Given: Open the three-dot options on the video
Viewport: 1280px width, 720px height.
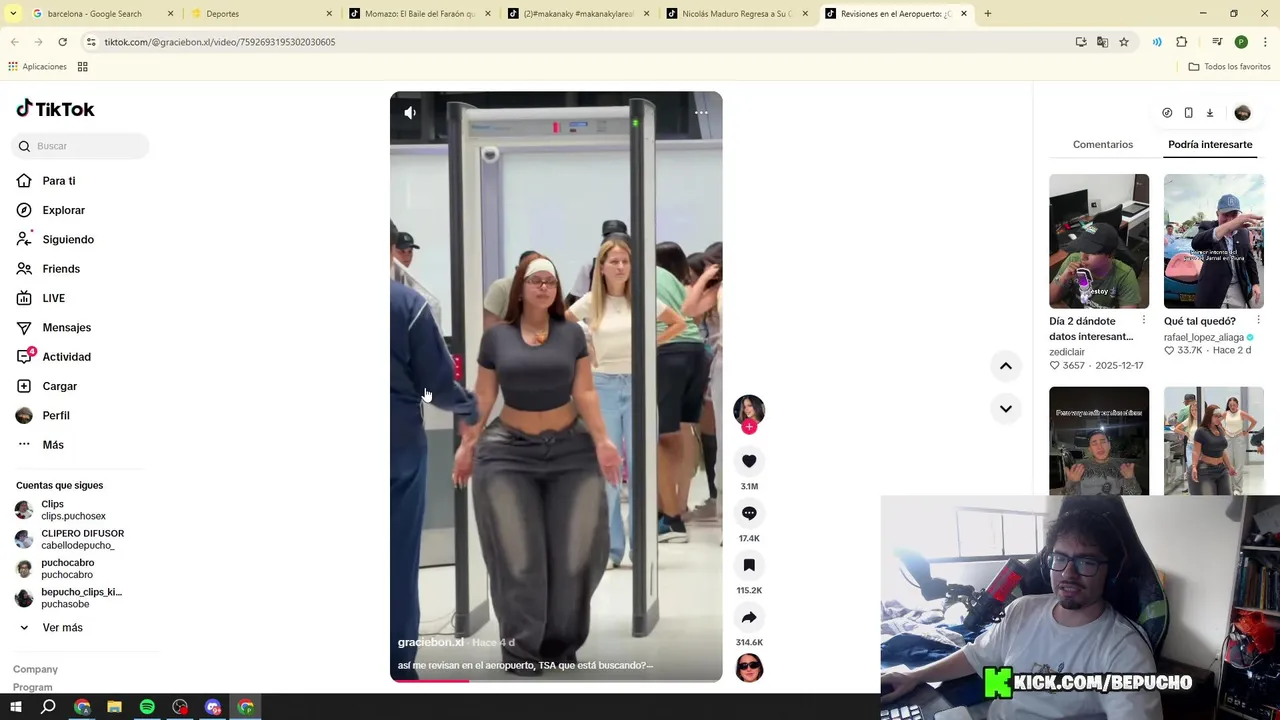Looking at the screenshot, I should click(x=701, y=113).
